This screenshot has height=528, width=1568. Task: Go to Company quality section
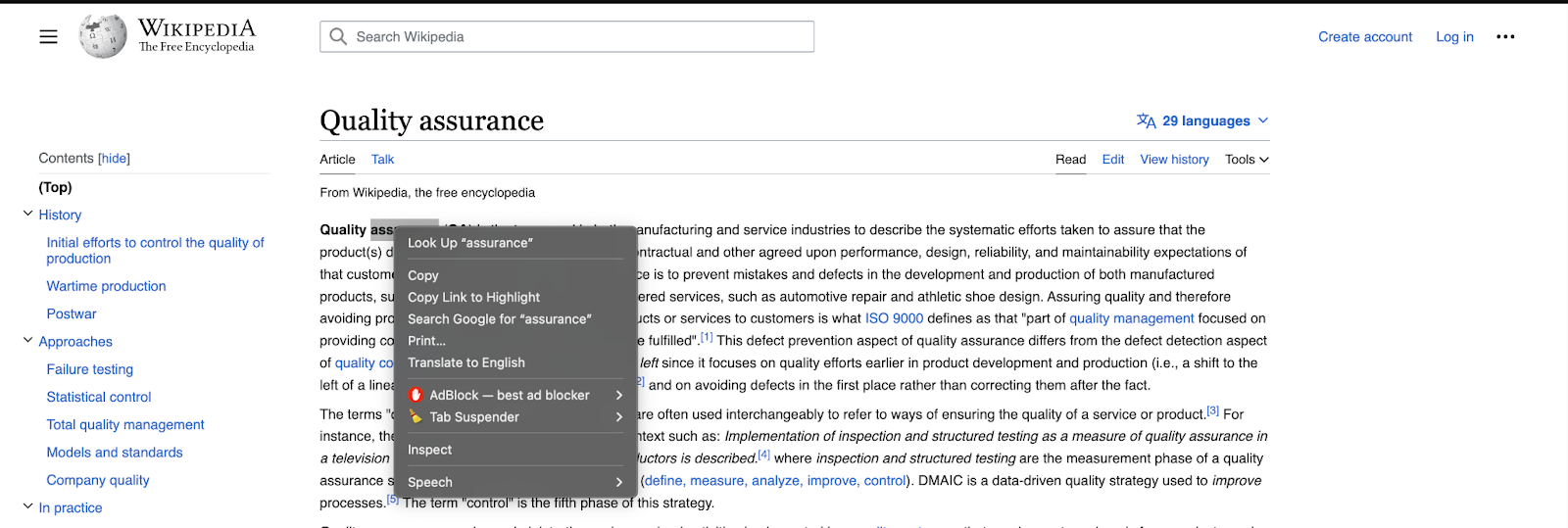[x=98, y=480]
